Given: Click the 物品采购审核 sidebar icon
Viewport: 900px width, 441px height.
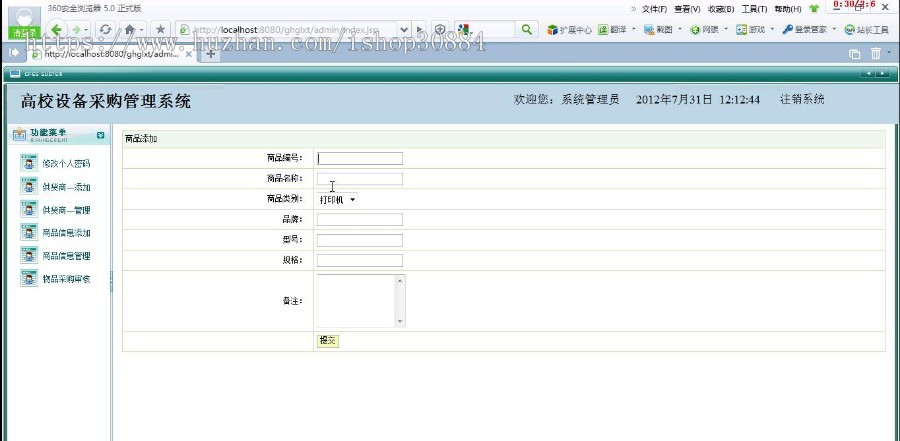Looking at the screenshot, I should point(29,278).
